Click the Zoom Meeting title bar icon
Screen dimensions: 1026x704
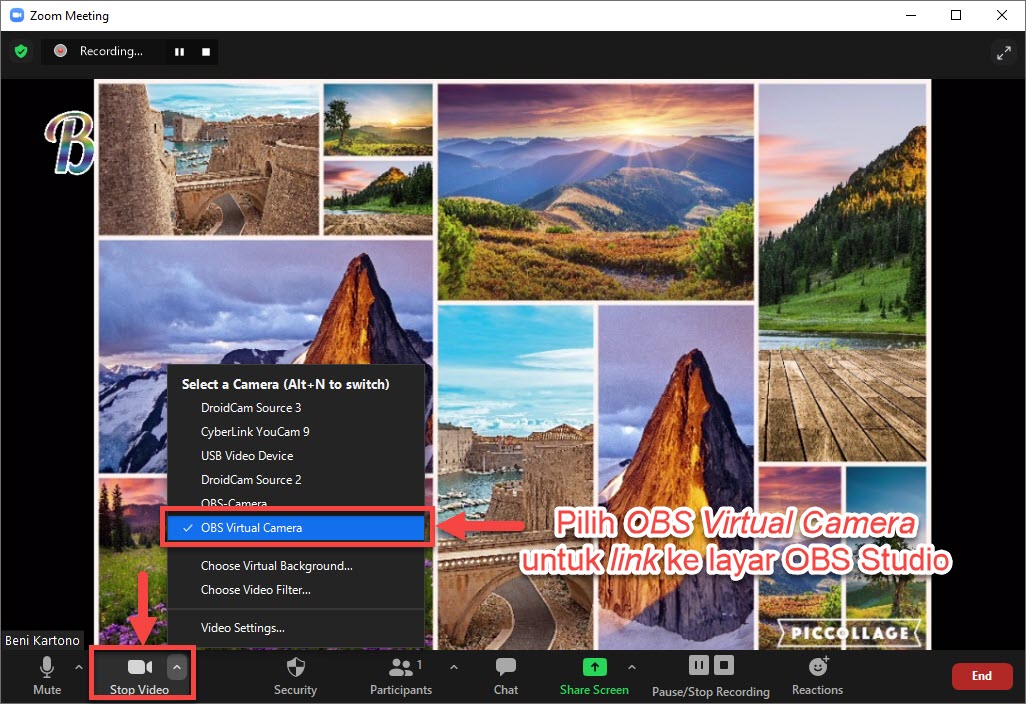click(16, 15)
